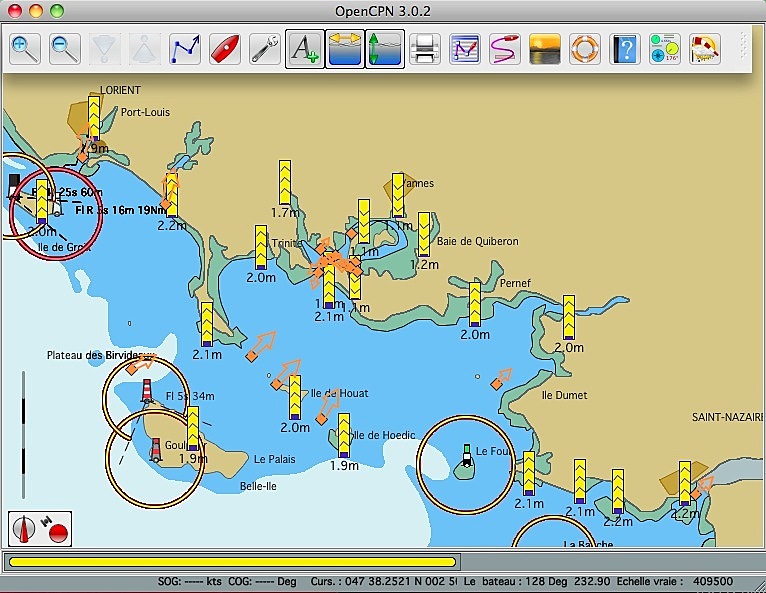Image resolution: width=766 pixels, height=593 pixels.
Task: Select the Fl 5s 34m striped lighthouse
Action: (x=147, y=391)
